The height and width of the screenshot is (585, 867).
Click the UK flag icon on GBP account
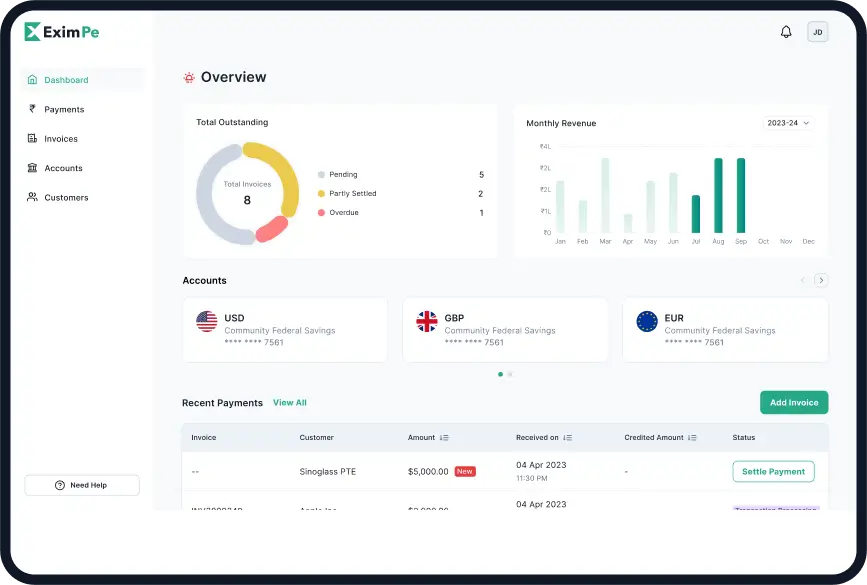tap(427, 321)
